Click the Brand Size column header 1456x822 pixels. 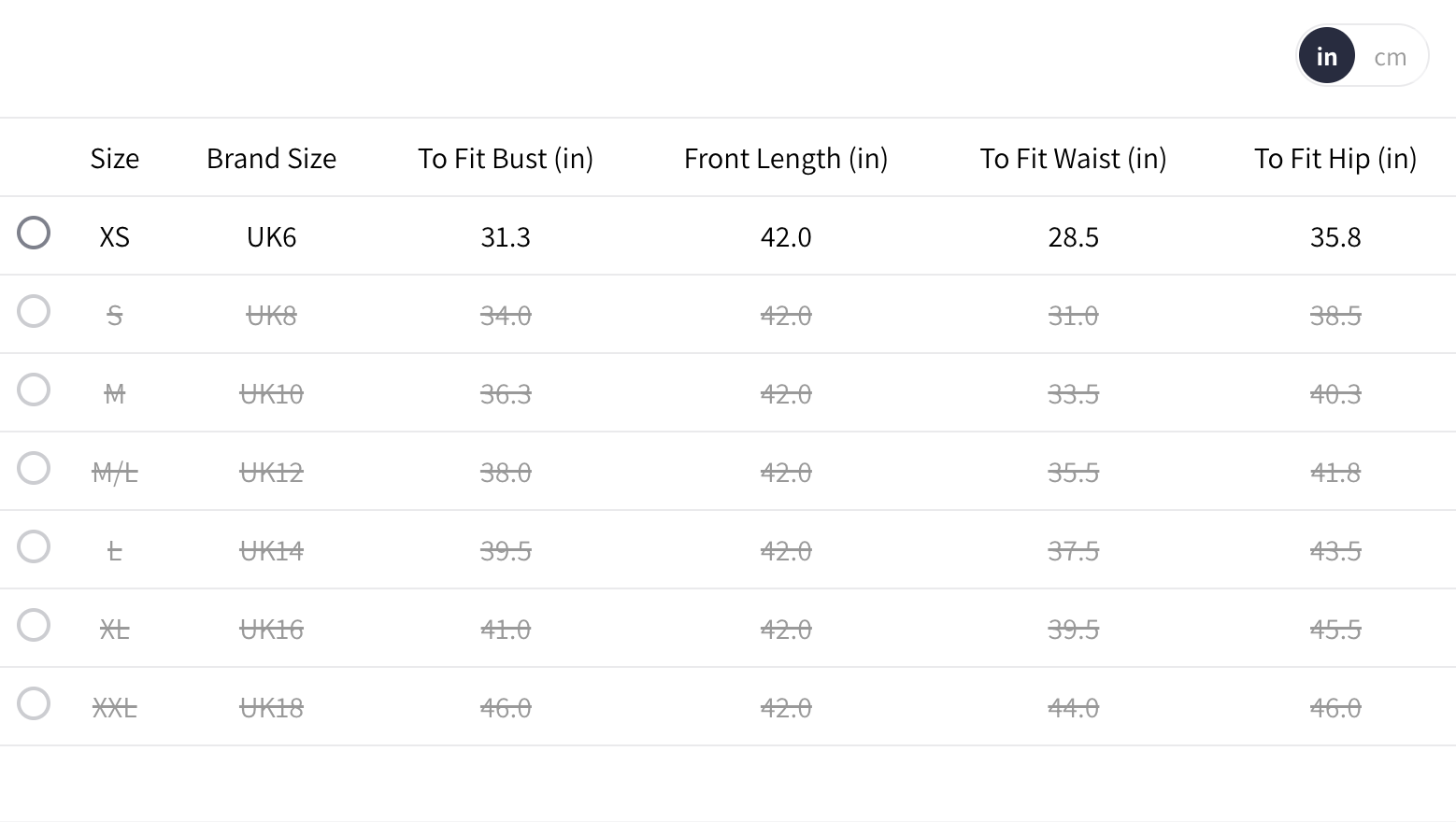(x=271, y=159)
